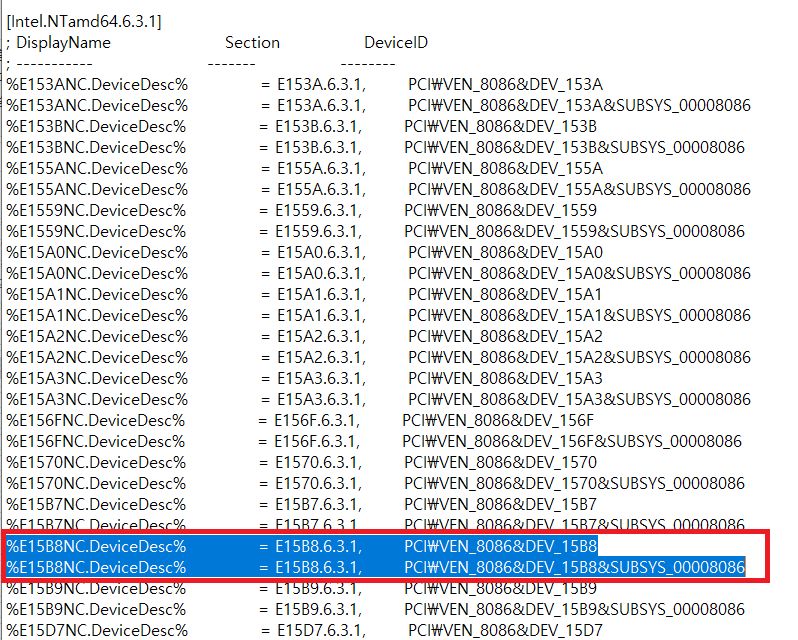Click the device ID DEV_1570&SUBSYS_00008086

click(x=574, y=483)
